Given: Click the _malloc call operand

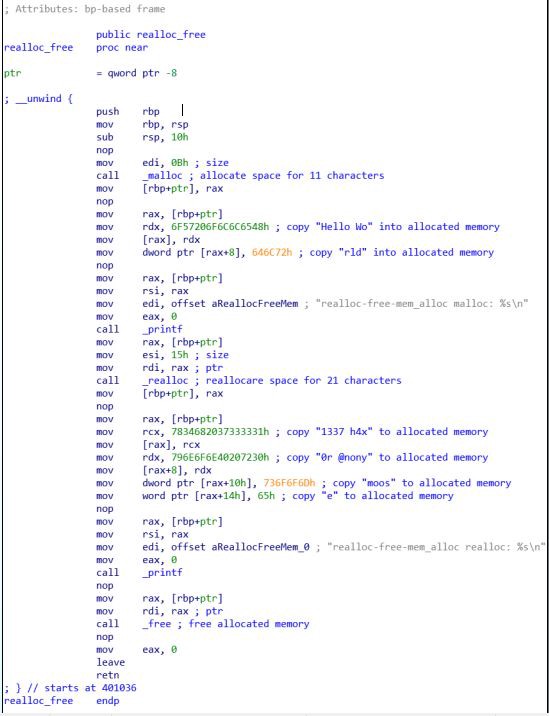Looking at the screenshot, I should 162,176.
